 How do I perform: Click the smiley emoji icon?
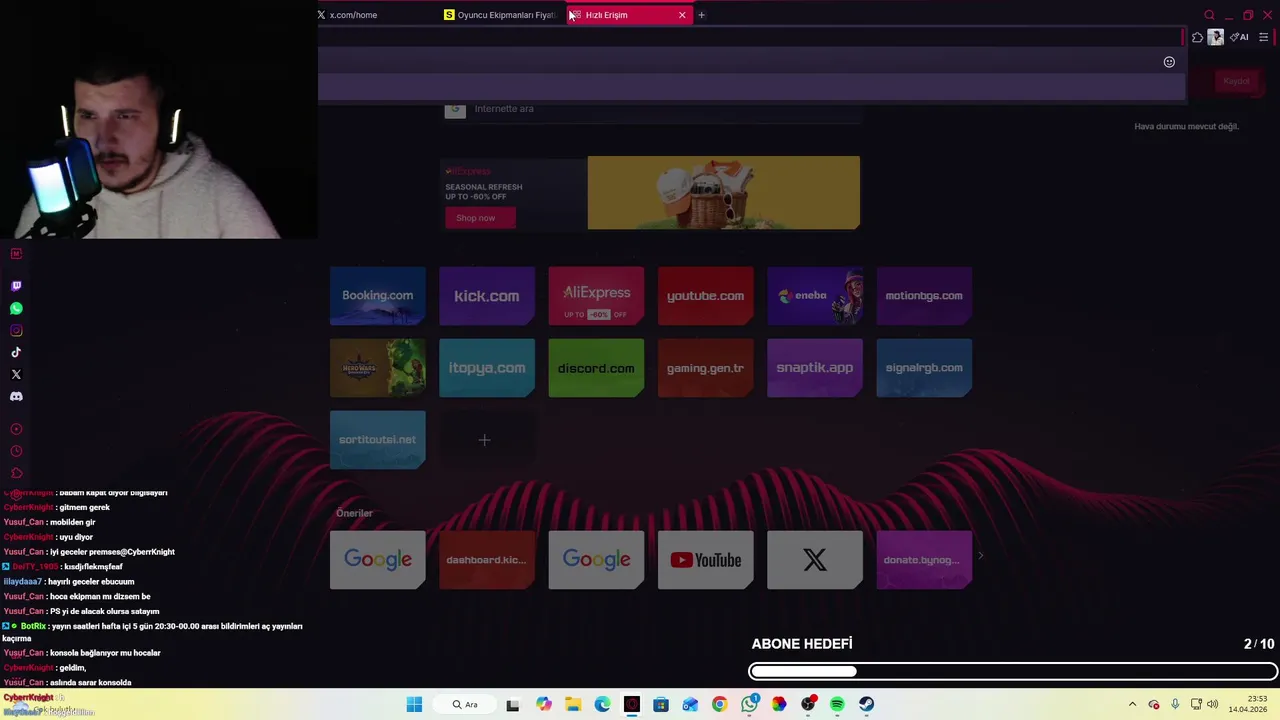[x=1169, y=62]
